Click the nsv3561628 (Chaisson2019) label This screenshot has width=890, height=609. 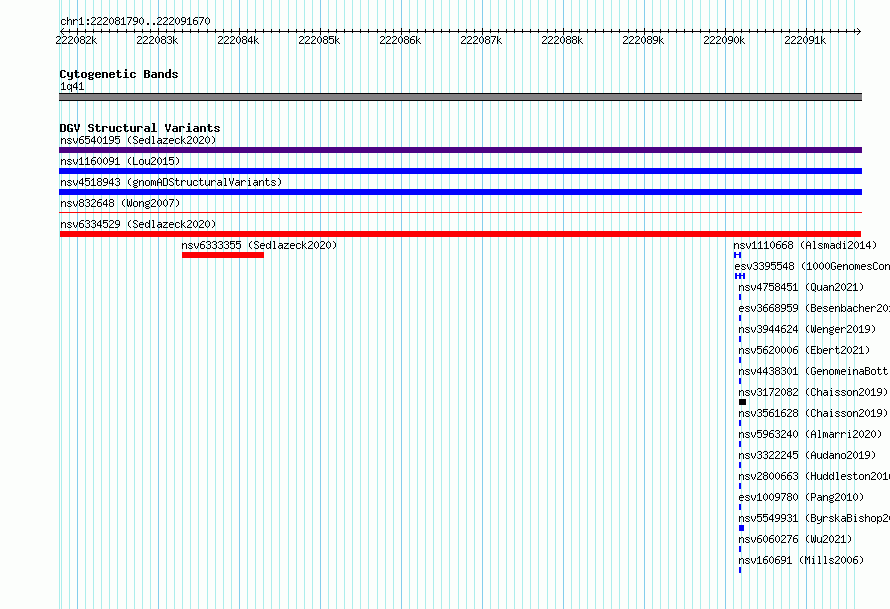tap(813, 413)
